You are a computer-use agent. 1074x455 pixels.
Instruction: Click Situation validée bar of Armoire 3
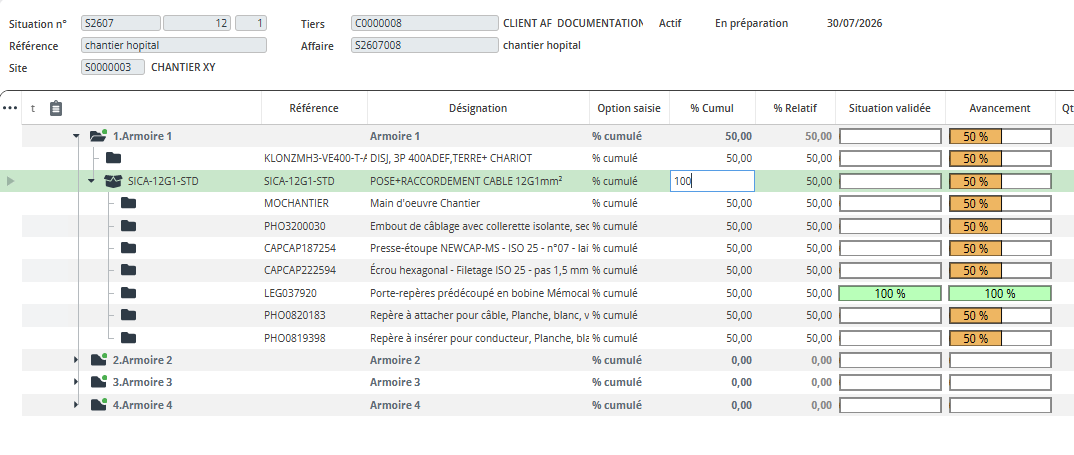point(890,382)
